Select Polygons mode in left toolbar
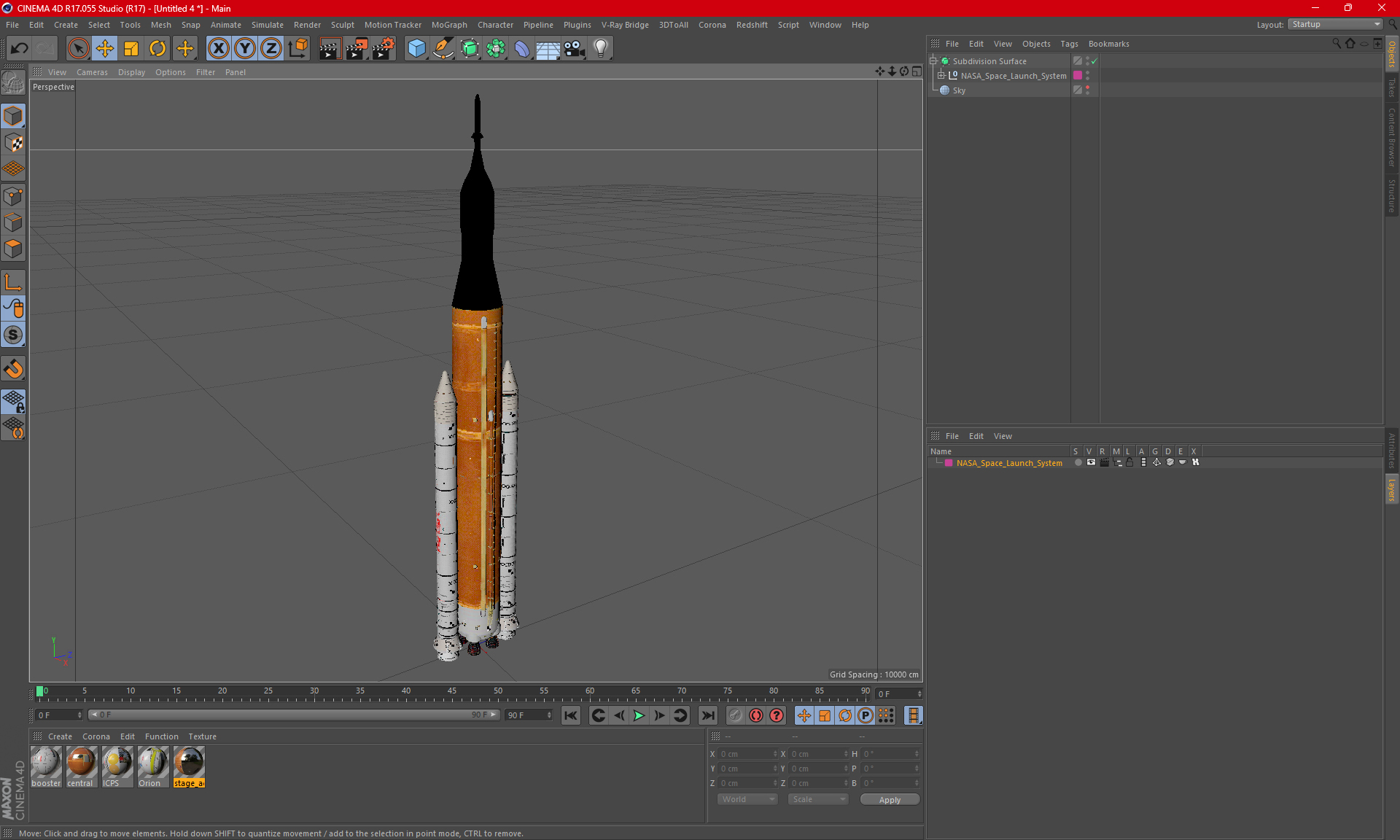Screen dimensions: 1400x840 click(13, 249)
